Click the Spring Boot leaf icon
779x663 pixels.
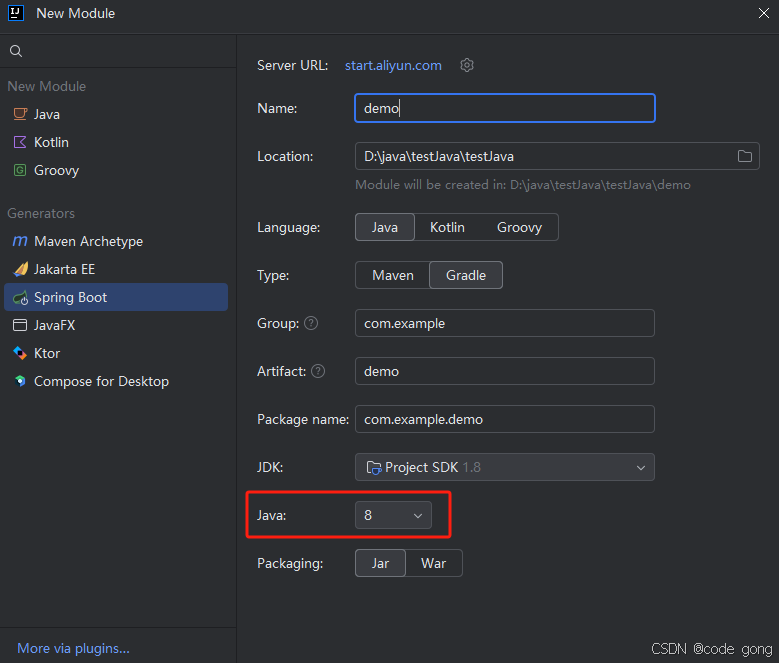20,297
